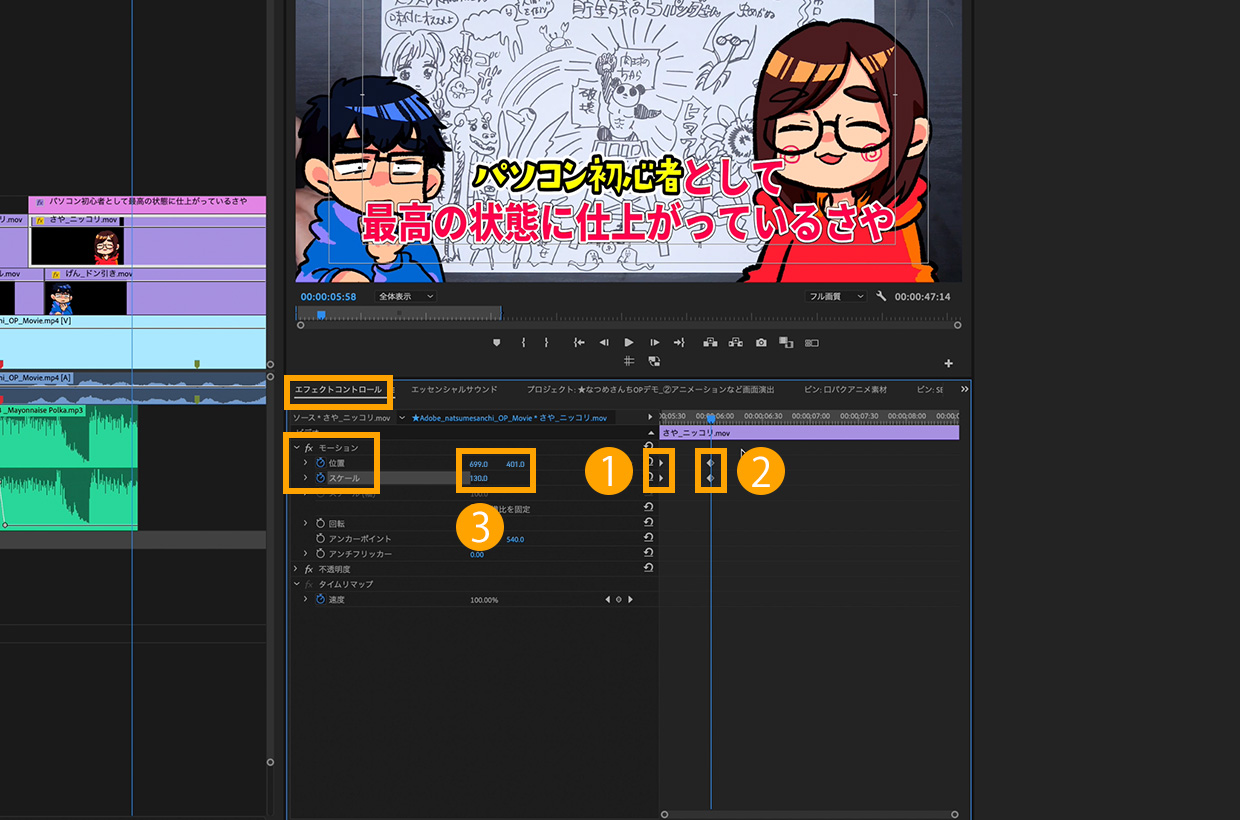1240x820 pixels.
Task: Toggle アンチフリッカー animation stopwatch
Action: point(321,553)
